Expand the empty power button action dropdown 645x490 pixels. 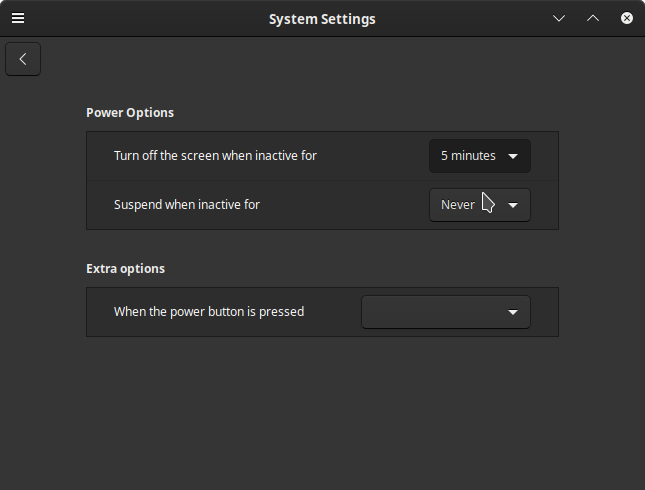click(446, 312)
